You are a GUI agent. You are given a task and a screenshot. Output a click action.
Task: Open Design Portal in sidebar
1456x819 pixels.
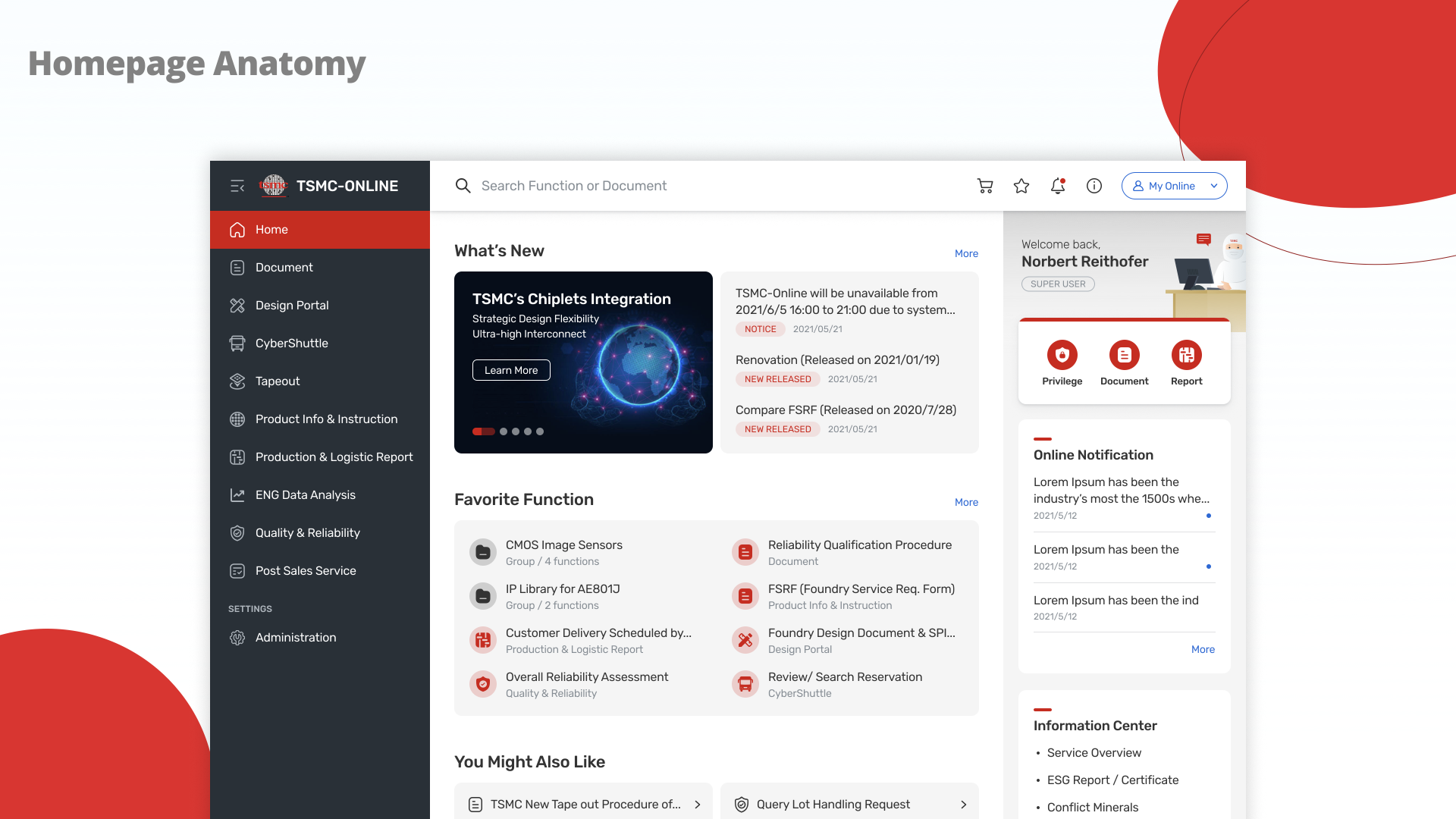coord(320,306)
